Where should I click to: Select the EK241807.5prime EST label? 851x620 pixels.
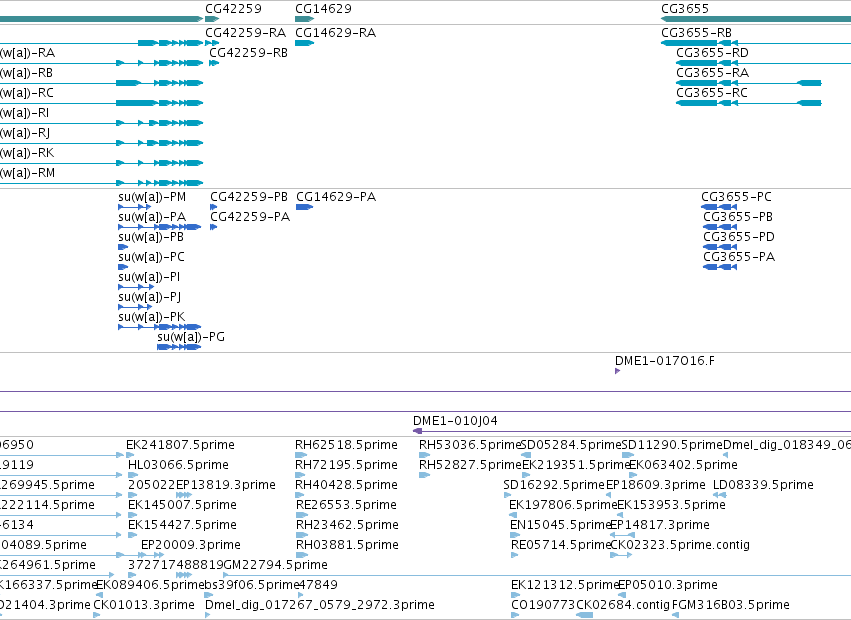coord(180,445)
